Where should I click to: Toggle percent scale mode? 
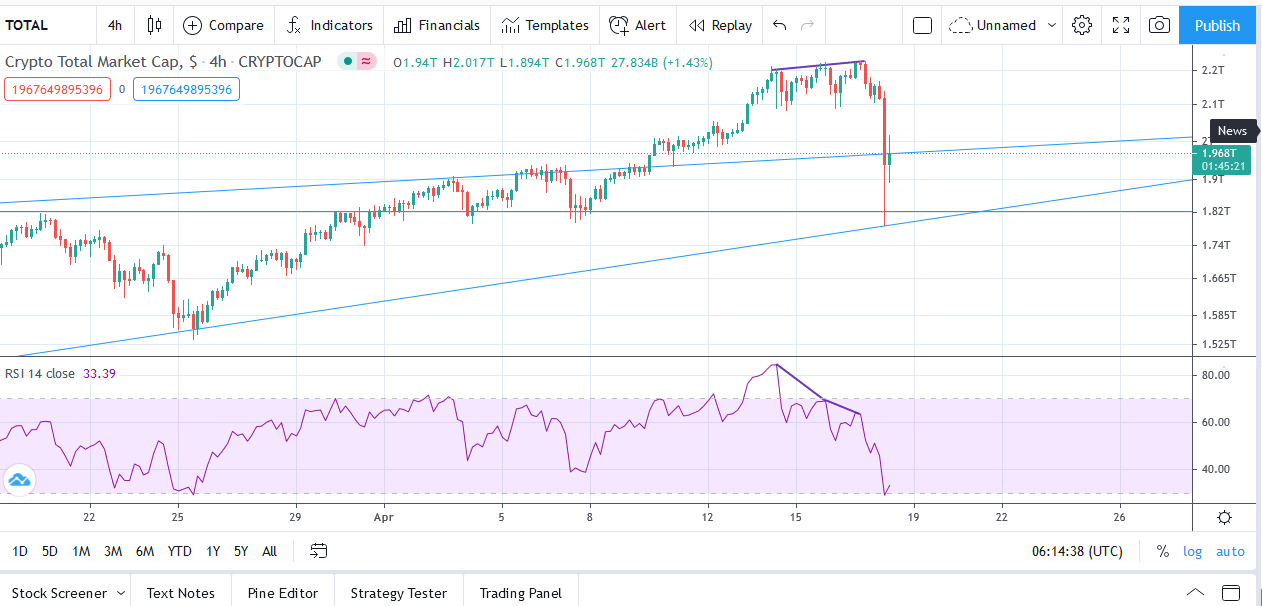tap(1163, 551)
